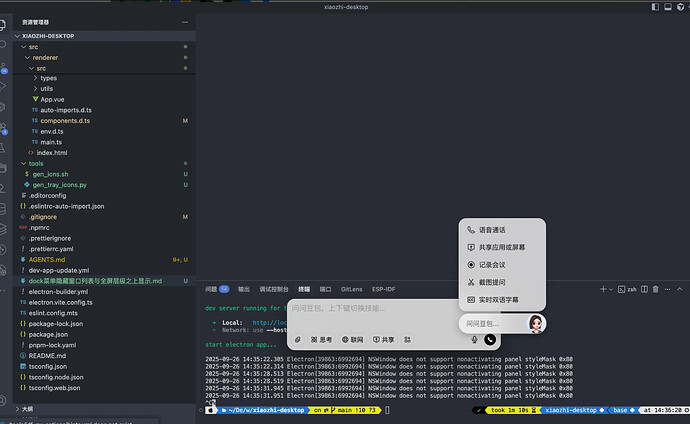Collapse the tools folder

[104, 163]
